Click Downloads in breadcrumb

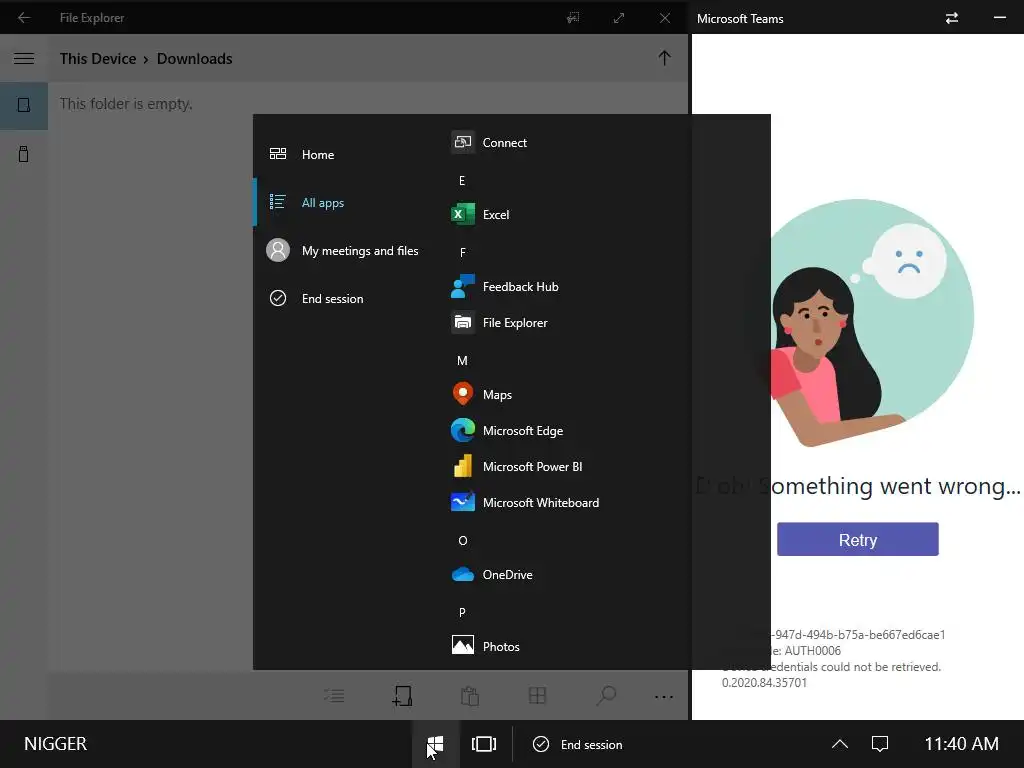tap(195, 59)
